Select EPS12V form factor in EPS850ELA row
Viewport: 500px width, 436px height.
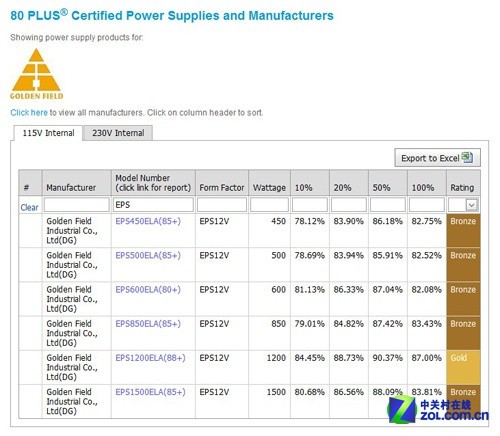pos(214,324)
